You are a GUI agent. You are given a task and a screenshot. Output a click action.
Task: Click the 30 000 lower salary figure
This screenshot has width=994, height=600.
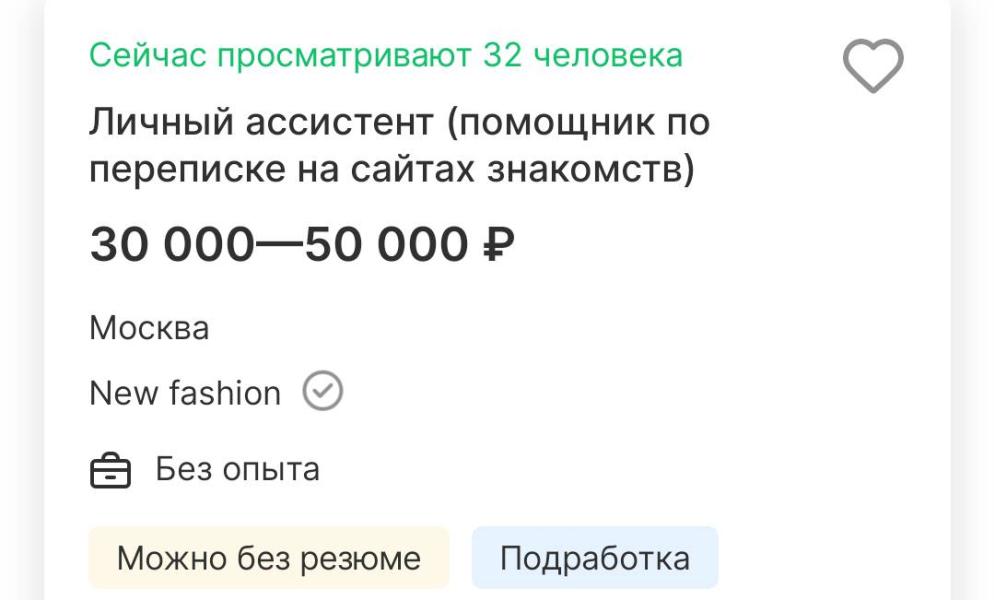(x=171, y=245)
